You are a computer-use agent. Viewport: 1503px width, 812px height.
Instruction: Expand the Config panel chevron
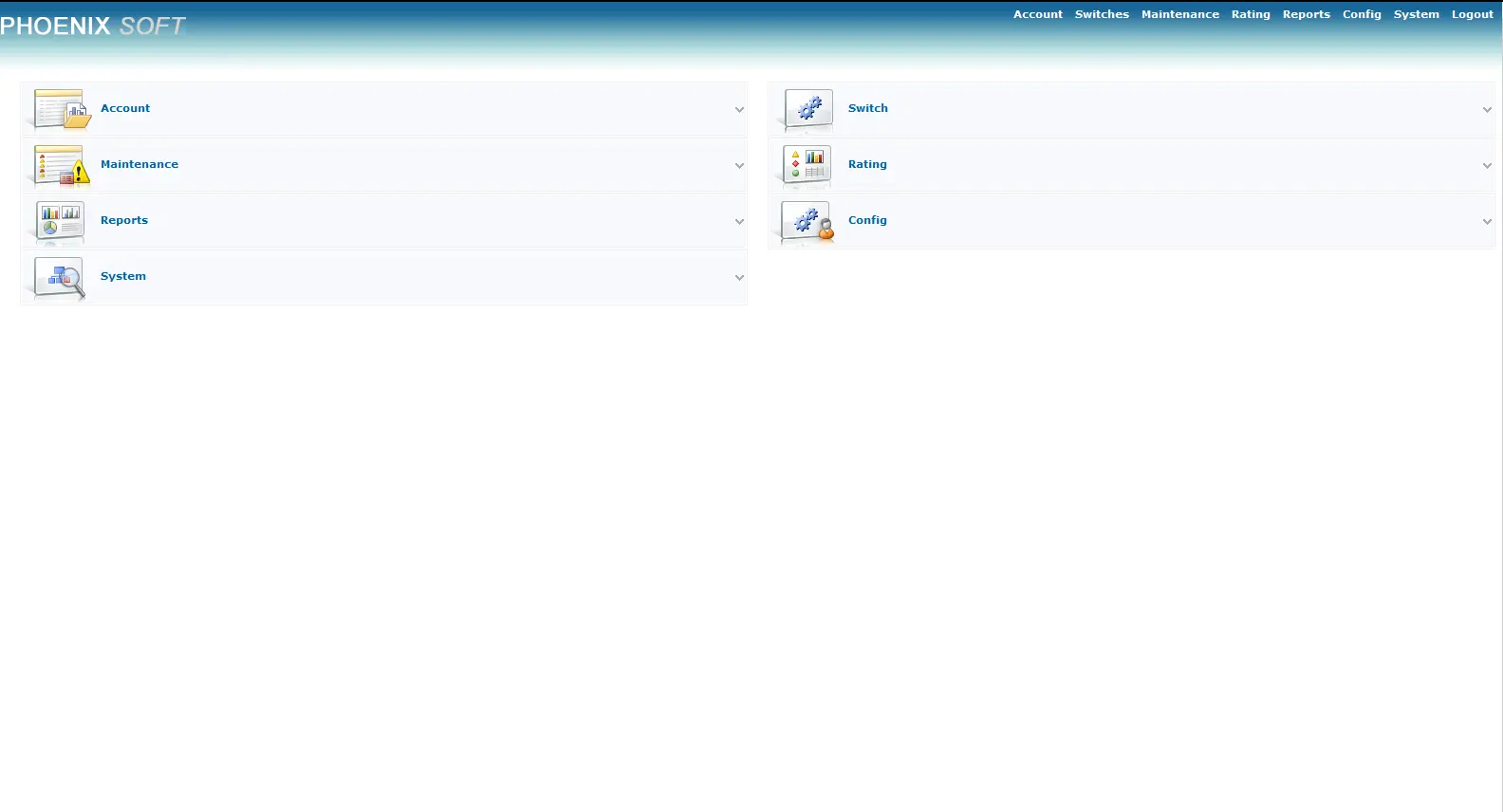[x=1487, y=222]
